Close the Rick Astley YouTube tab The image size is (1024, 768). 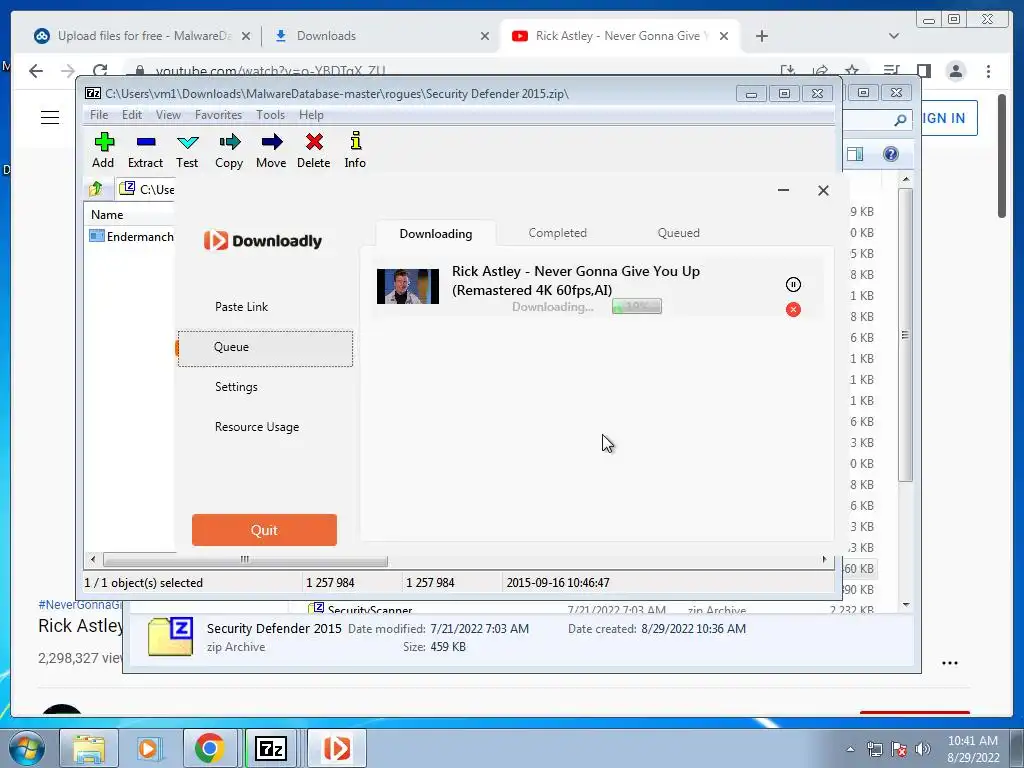[x=724, y=36]
